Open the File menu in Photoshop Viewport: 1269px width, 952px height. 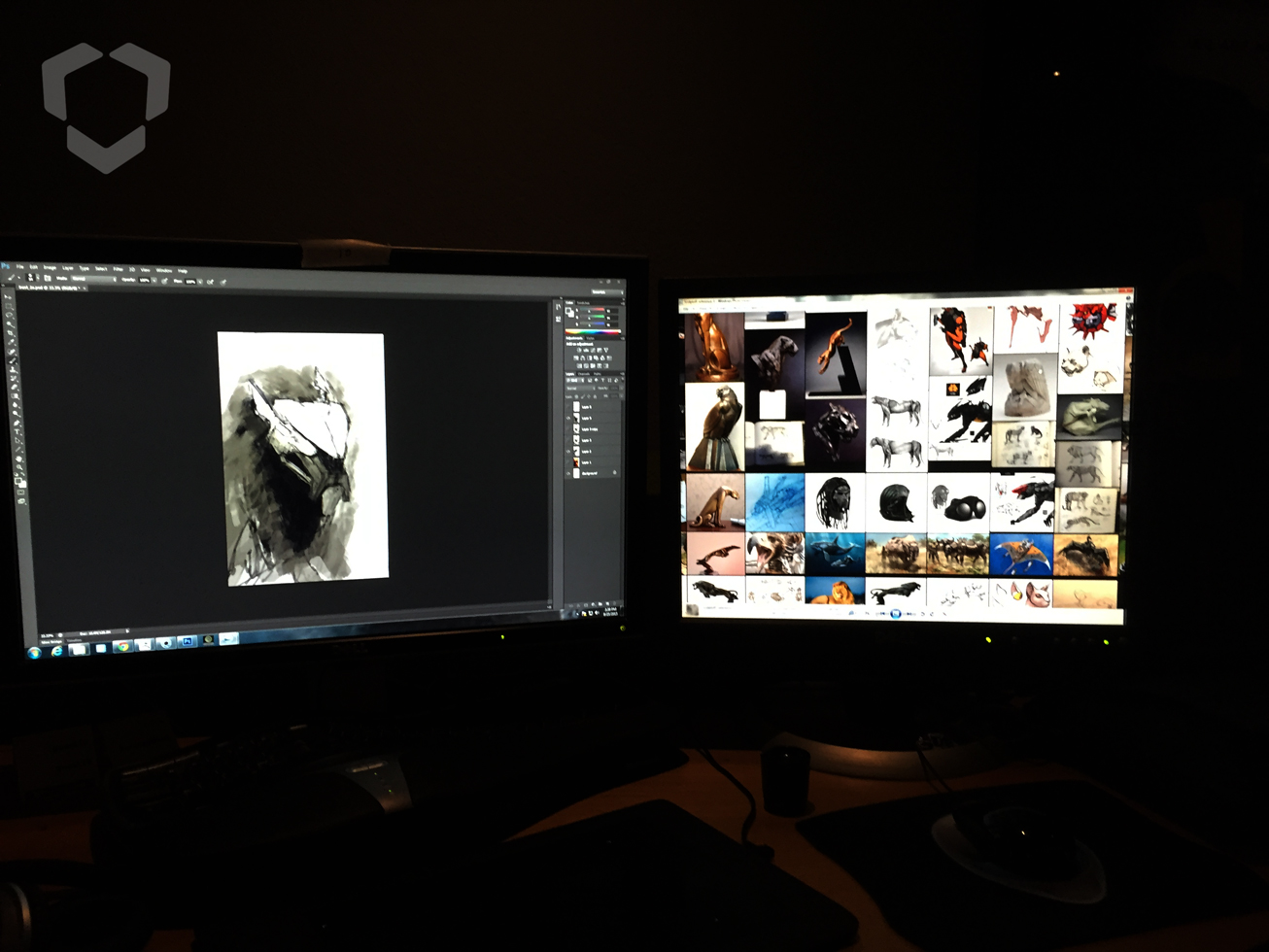pyautogui.click(x=19, y=267)
